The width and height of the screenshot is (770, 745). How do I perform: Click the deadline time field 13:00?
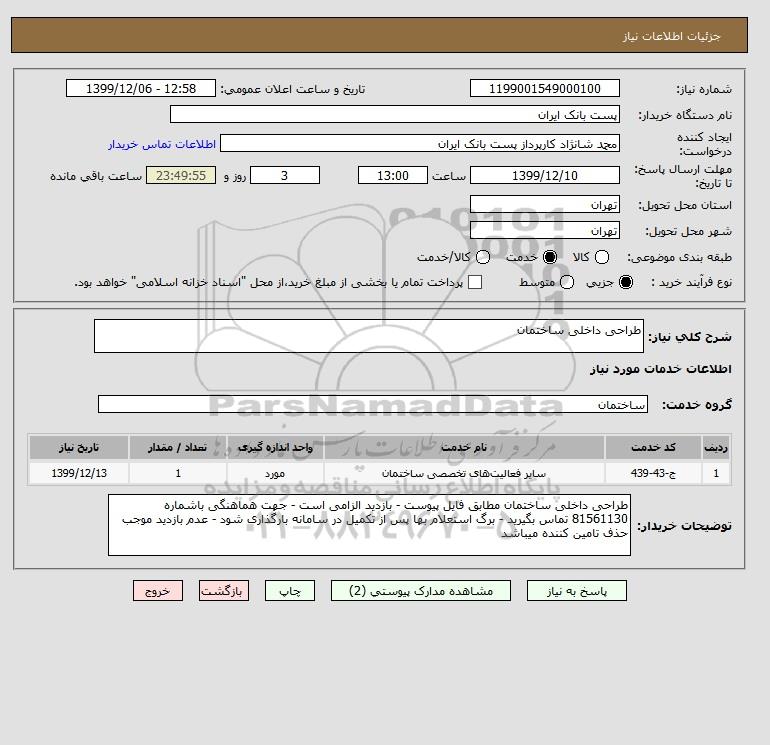pos(393,175)
